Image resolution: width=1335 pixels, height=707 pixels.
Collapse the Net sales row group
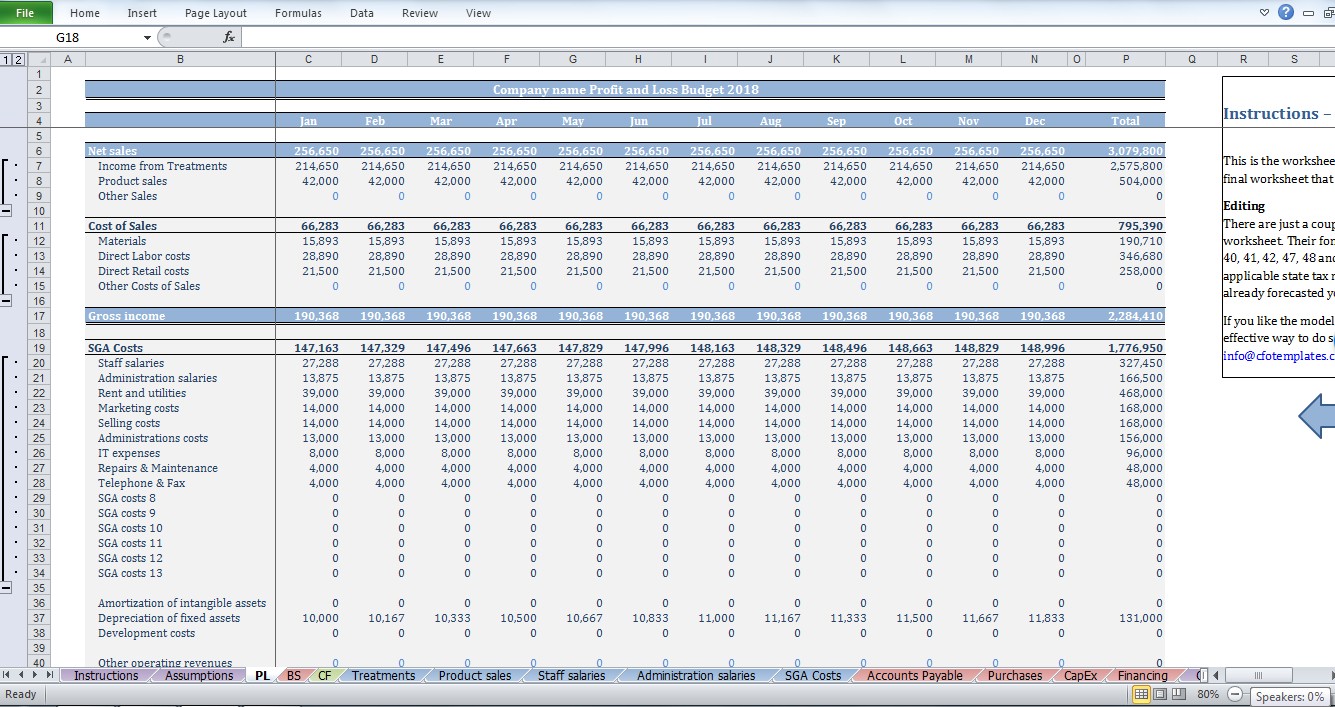pos(8,211)
